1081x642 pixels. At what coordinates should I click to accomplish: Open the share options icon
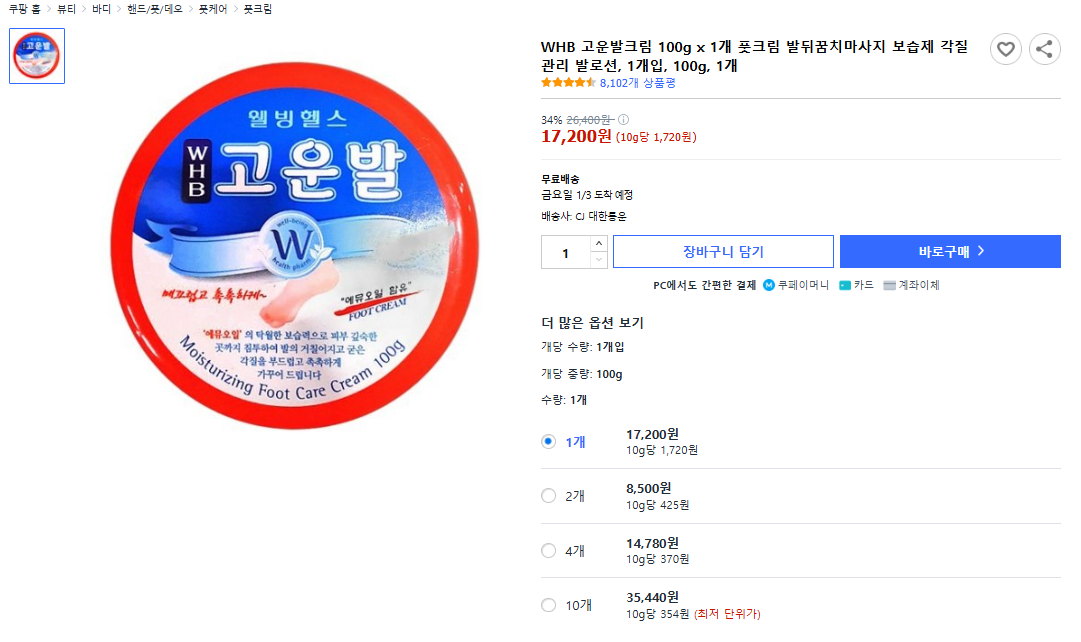click(x=1044, y=47)
